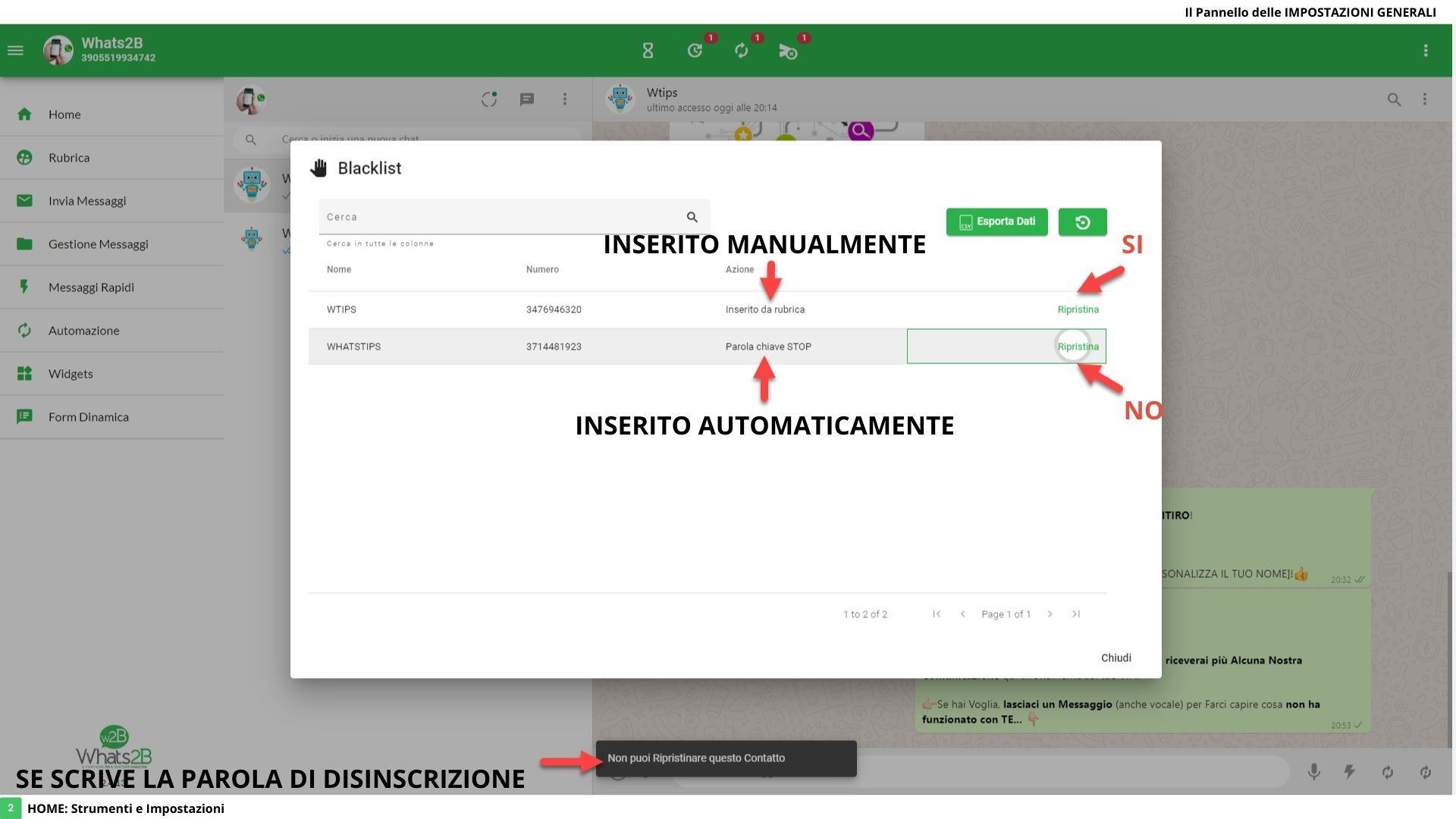Click the Whats2B profile avatar in header
The height and width of the screenshot is (819, 1456).
click(58, 51)
